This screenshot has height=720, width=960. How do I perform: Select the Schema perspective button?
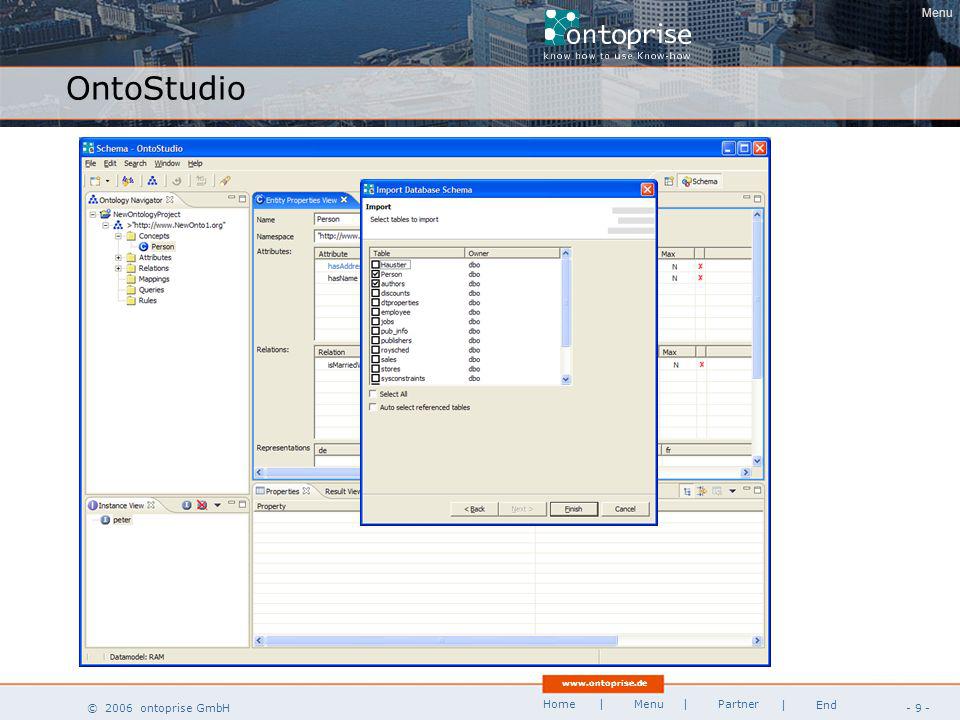[700, 181]
